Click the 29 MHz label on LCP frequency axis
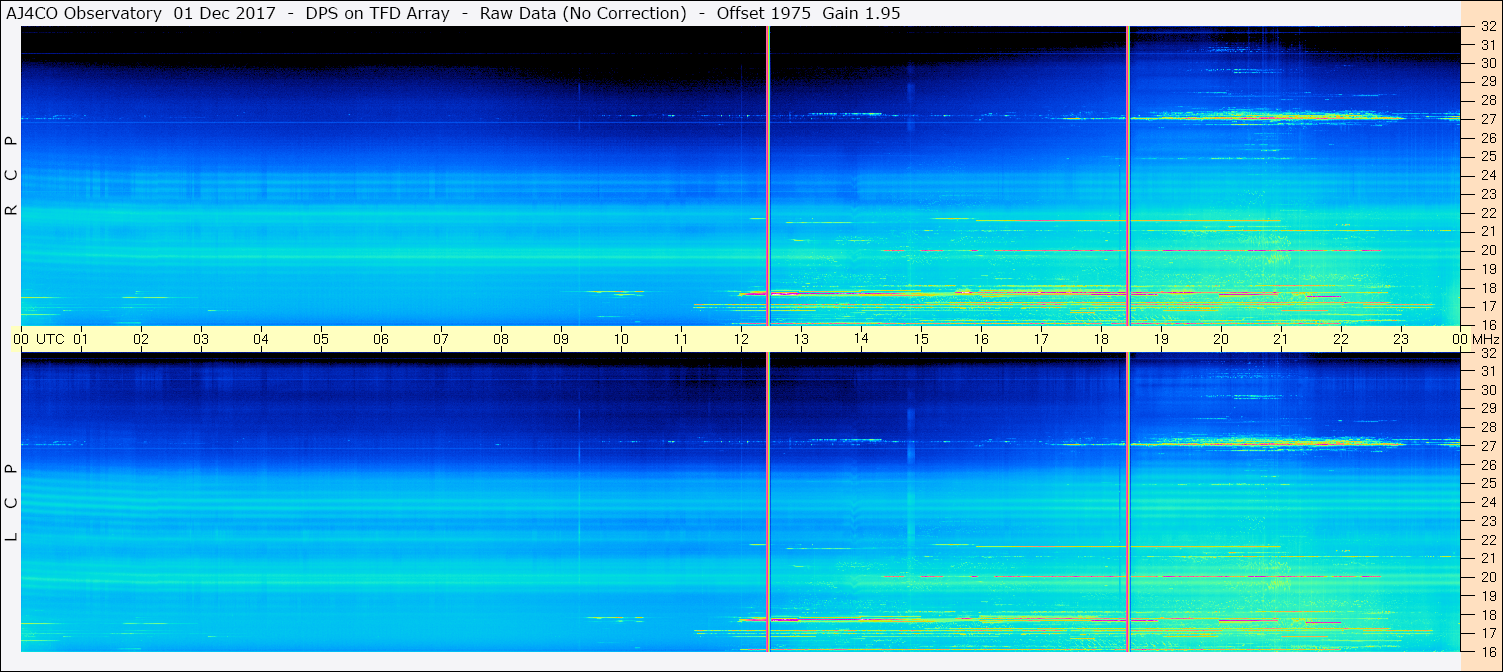 [x=1487, y=409]
